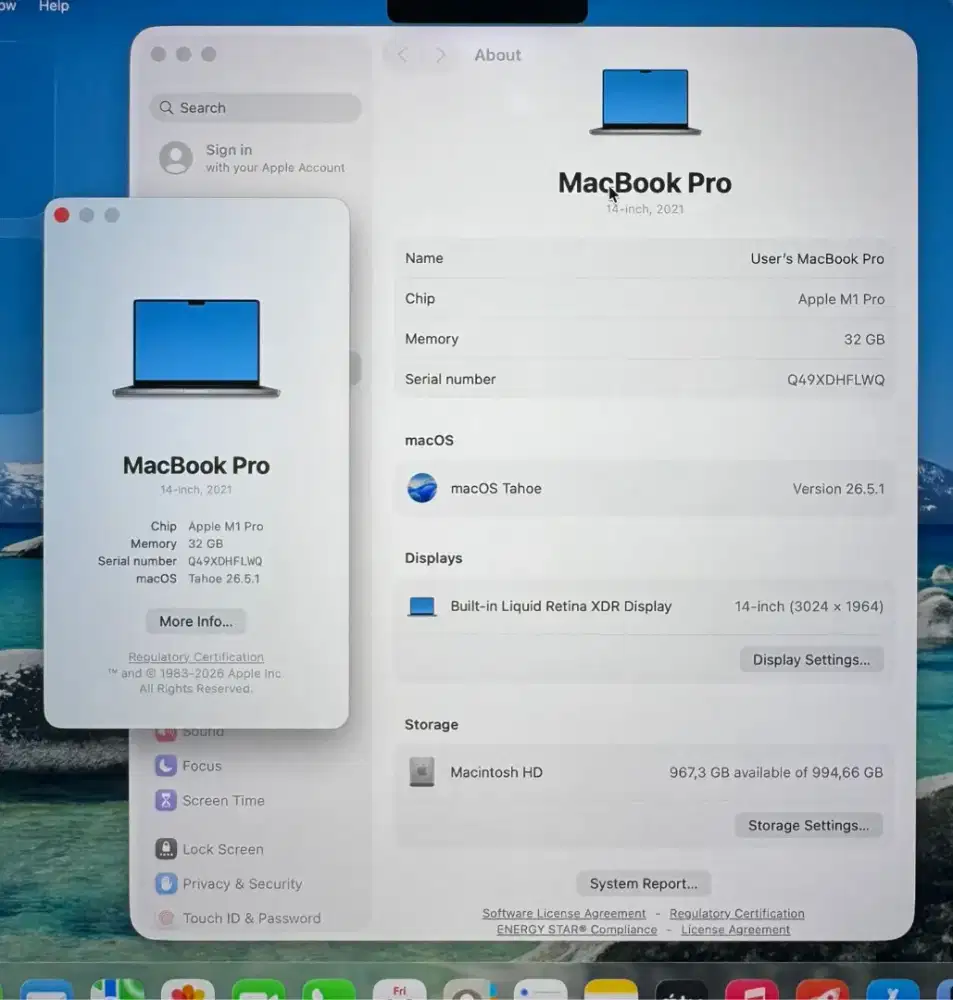Open System Report...
953x1000 pixels.
(644, 884)
